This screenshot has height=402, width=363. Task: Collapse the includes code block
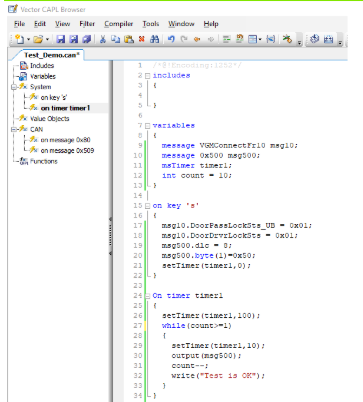tap(147, 76)
